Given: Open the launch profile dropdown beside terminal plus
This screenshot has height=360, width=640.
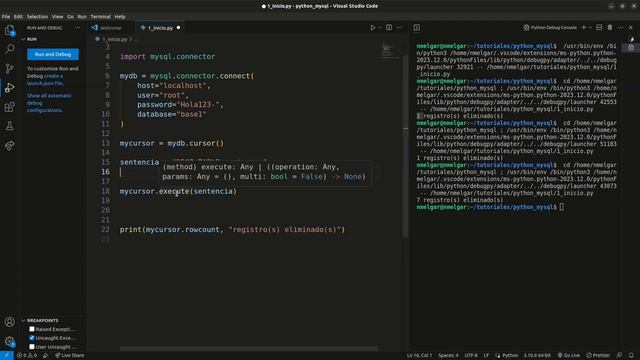Looking at the screenshot, I should pos(590,28).
